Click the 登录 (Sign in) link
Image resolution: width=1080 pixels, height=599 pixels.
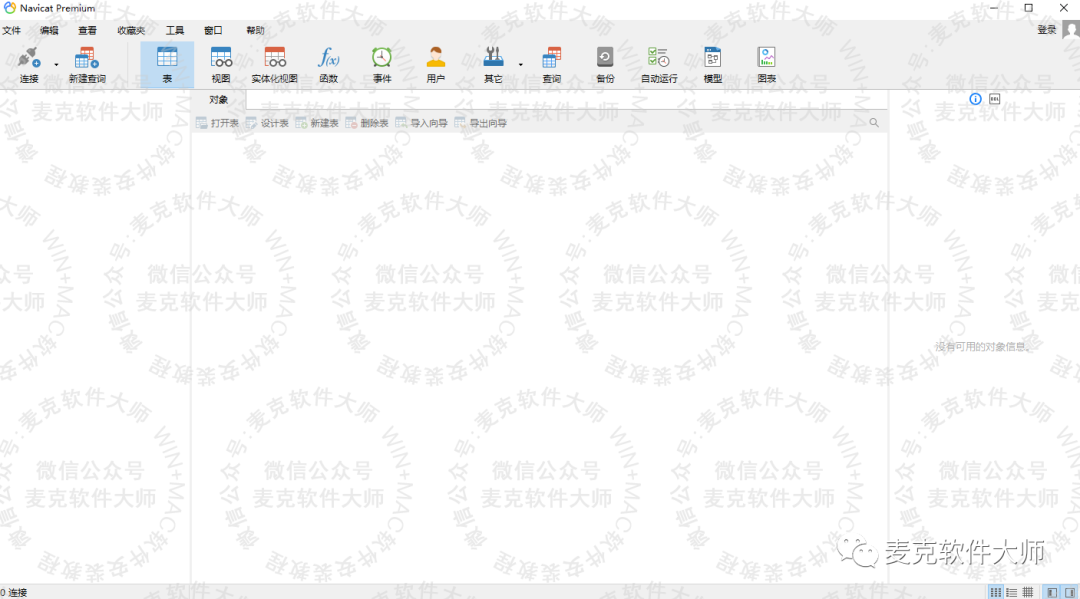(1047, 30)
